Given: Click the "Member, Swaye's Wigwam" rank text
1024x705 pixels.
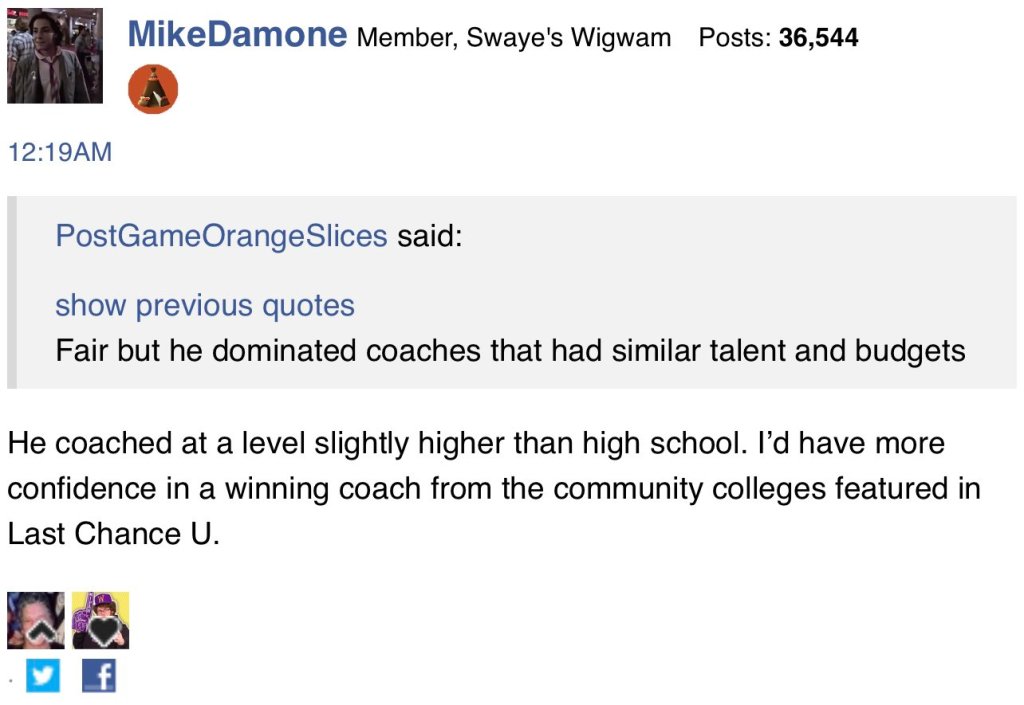Looking at the screenshot, I should tap(514, 38).
